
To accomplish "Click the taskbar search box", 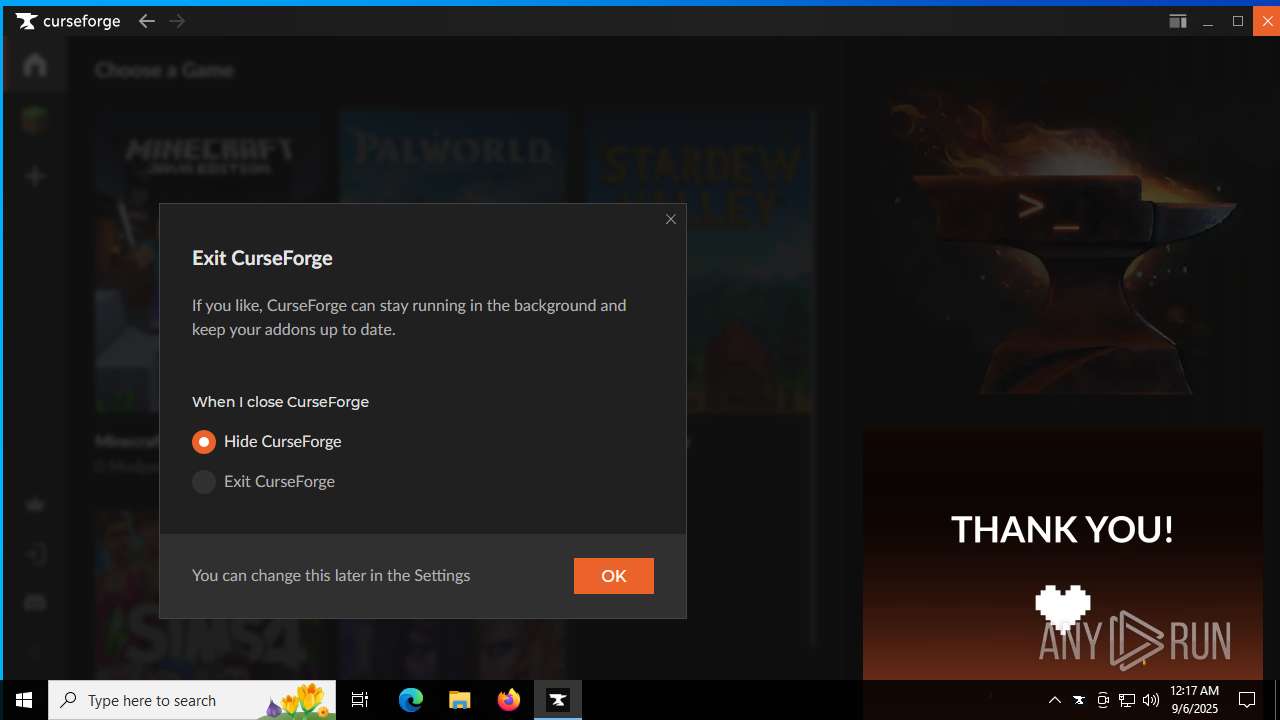I will [x=193, y=700].
